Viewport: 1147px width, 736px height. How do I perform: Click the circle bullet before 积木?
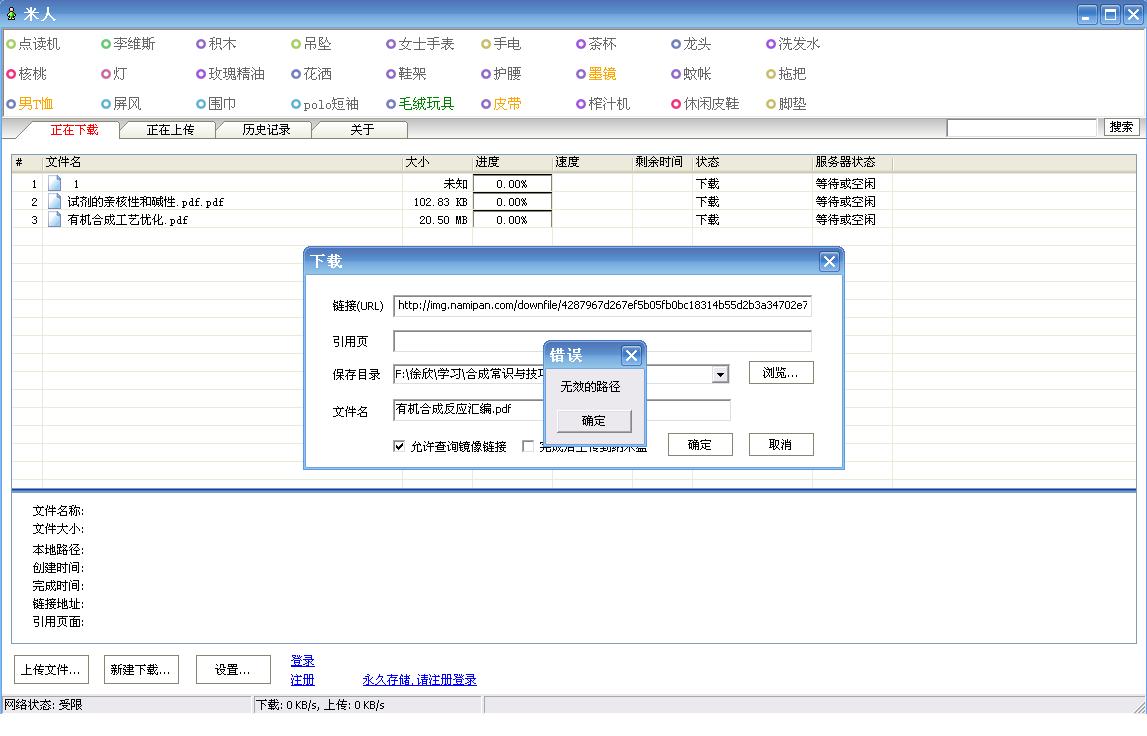point(201,44)
